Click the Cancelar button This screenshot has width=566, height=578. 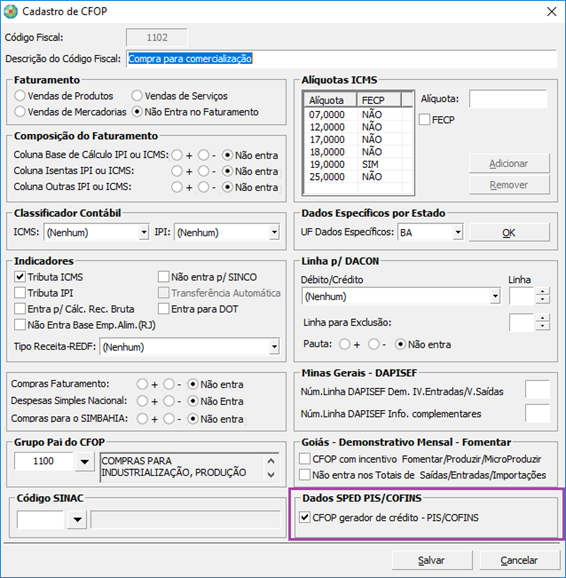[519, 560]
